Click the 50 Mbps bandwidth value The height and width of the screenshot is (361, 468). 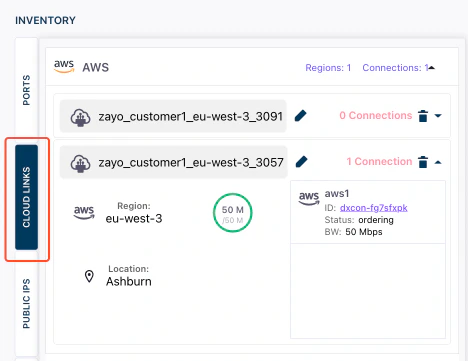coord(364,232)
